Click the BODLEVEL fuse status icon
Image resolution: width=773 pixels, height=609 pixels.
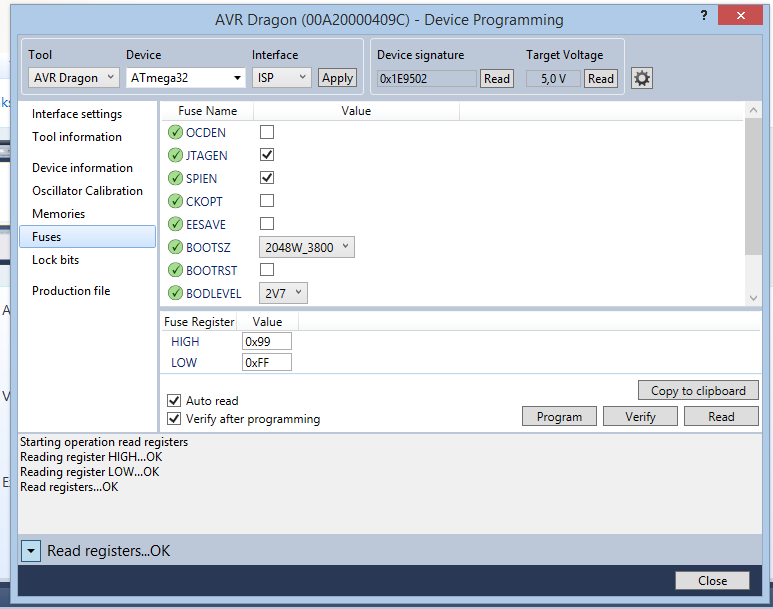coord(175,293)
